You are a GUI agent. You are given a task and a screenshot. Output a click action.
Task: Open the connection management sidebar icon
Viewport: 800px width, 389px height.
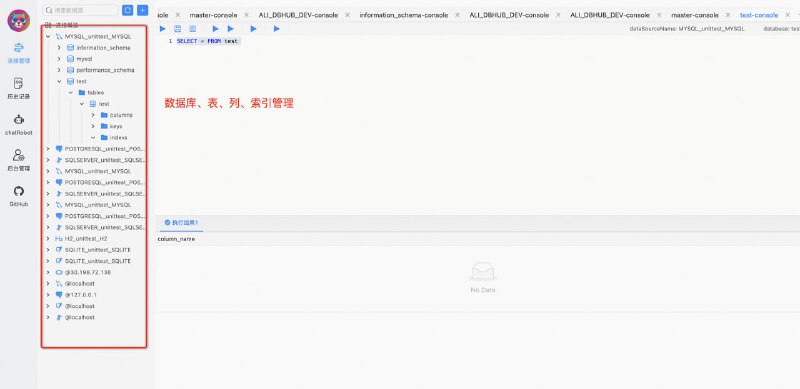click(19, 48)
